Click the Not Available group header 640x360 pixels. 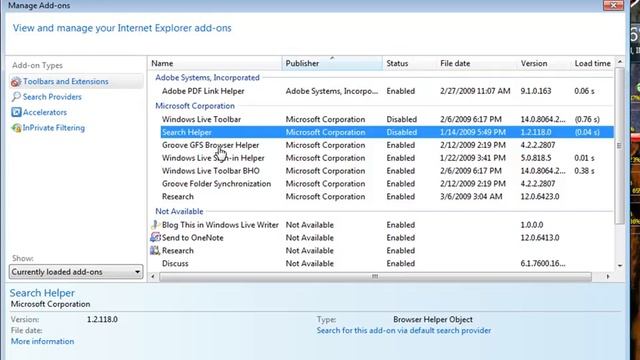[x=179, y=211]
